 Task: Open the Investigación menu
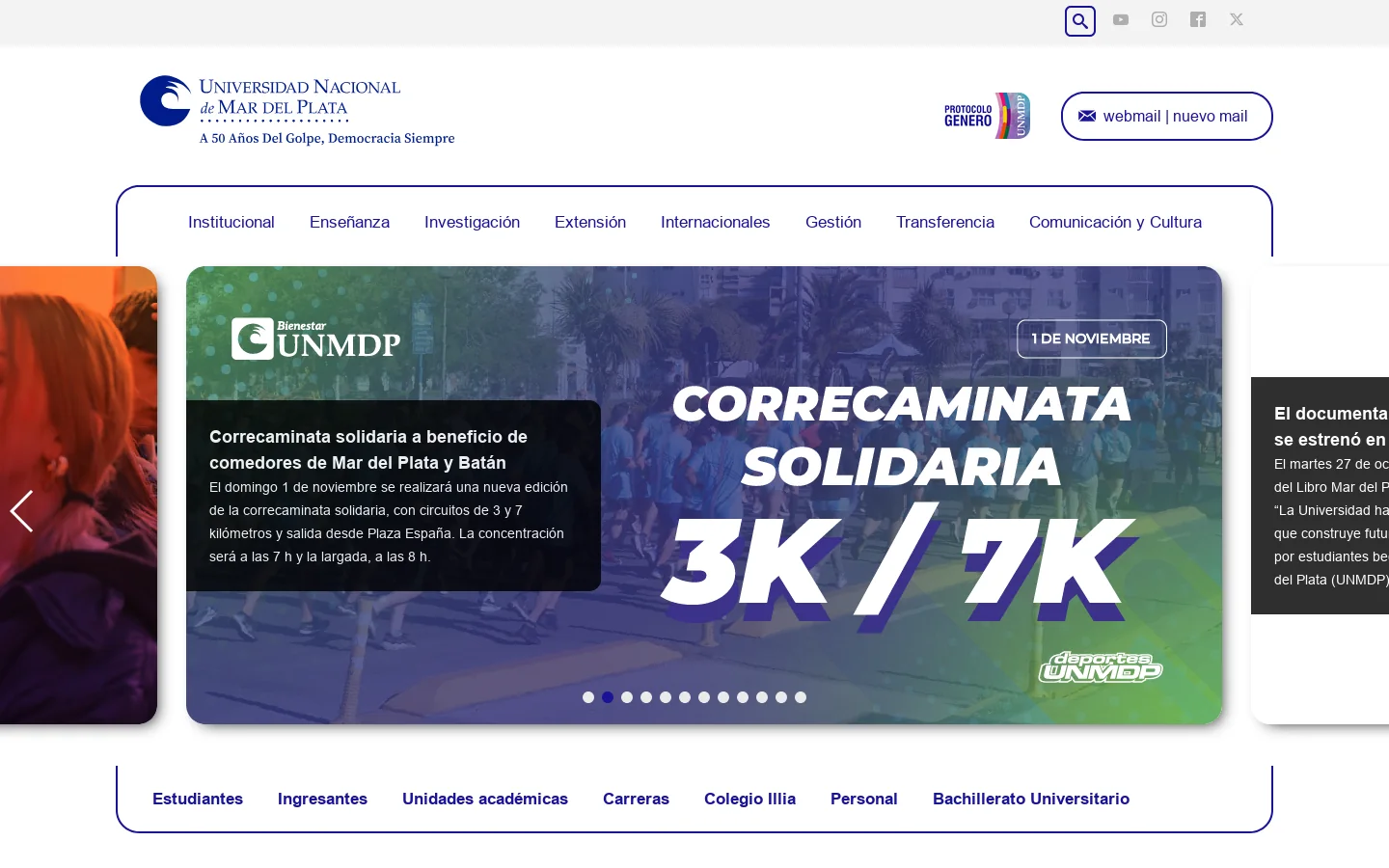point(472,222)
